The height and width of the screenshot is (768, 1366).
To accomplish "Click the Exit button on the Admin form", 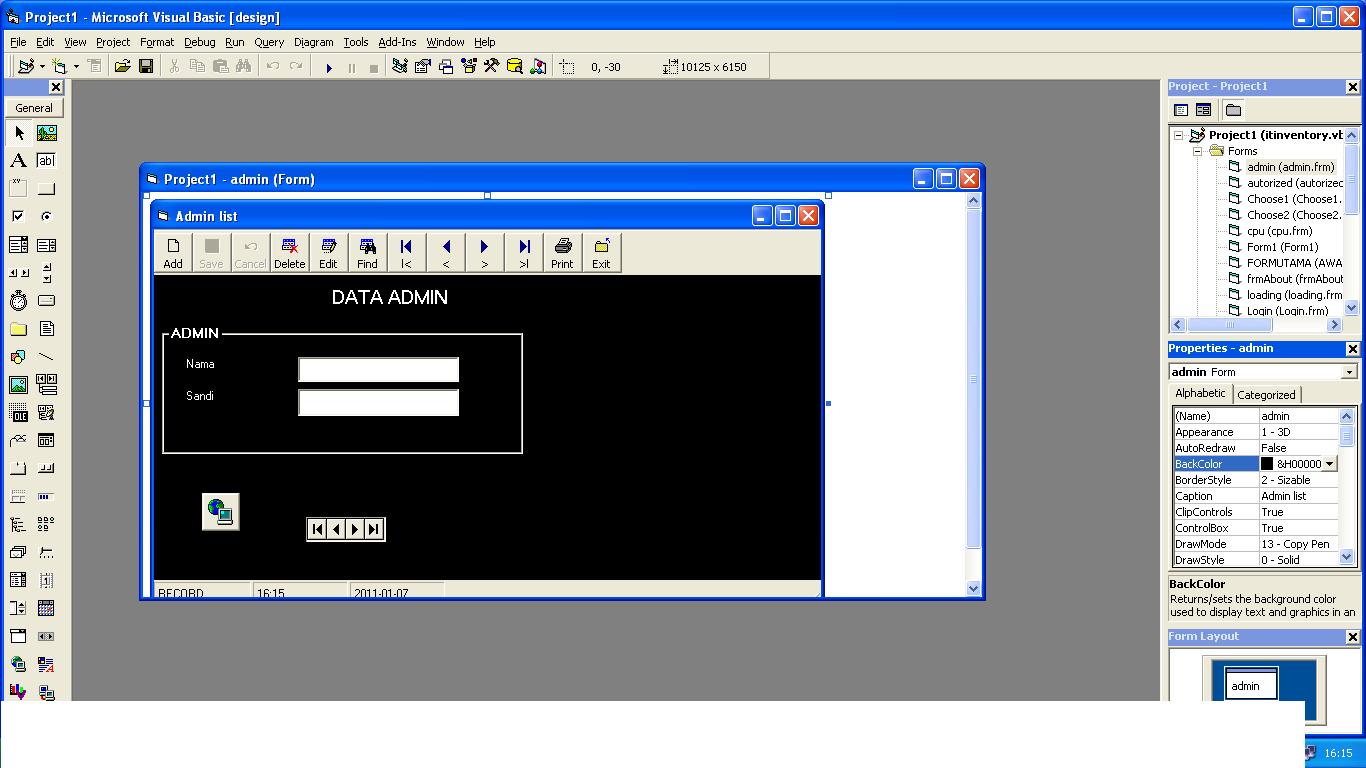I will (601, 251).
